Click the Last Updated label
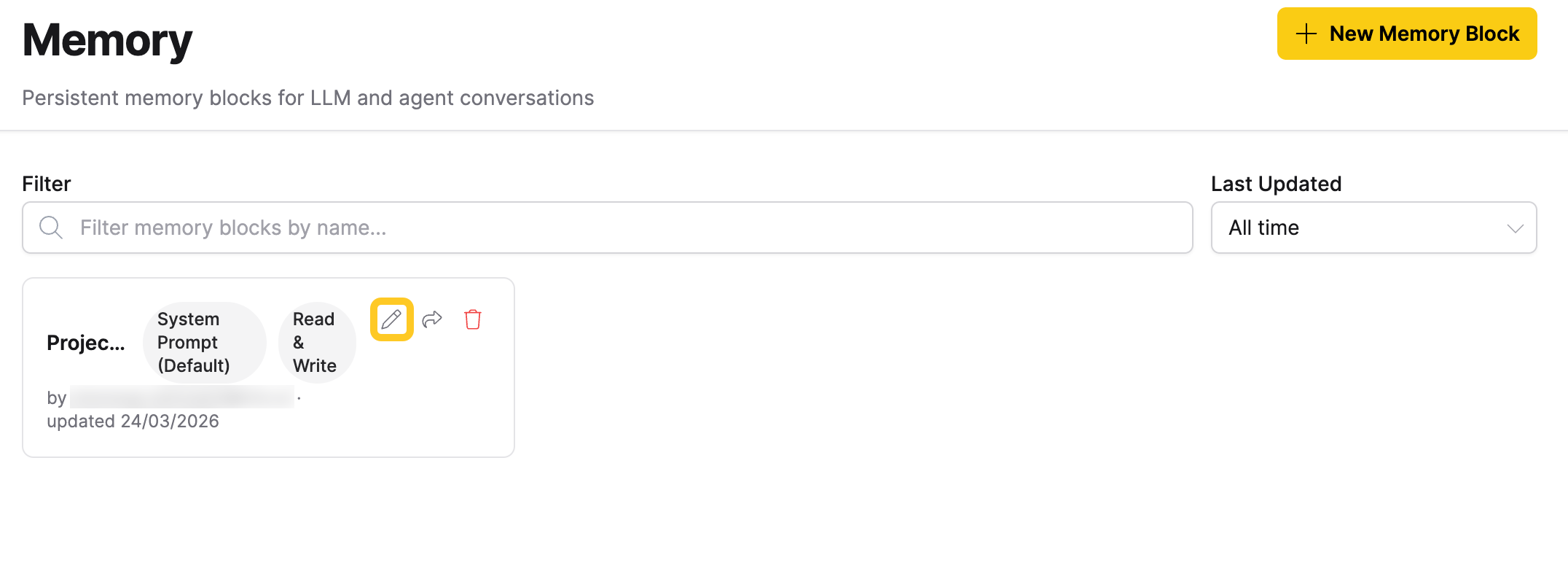The height and width of the screenshot is (579, 1568). (1276, 184)
